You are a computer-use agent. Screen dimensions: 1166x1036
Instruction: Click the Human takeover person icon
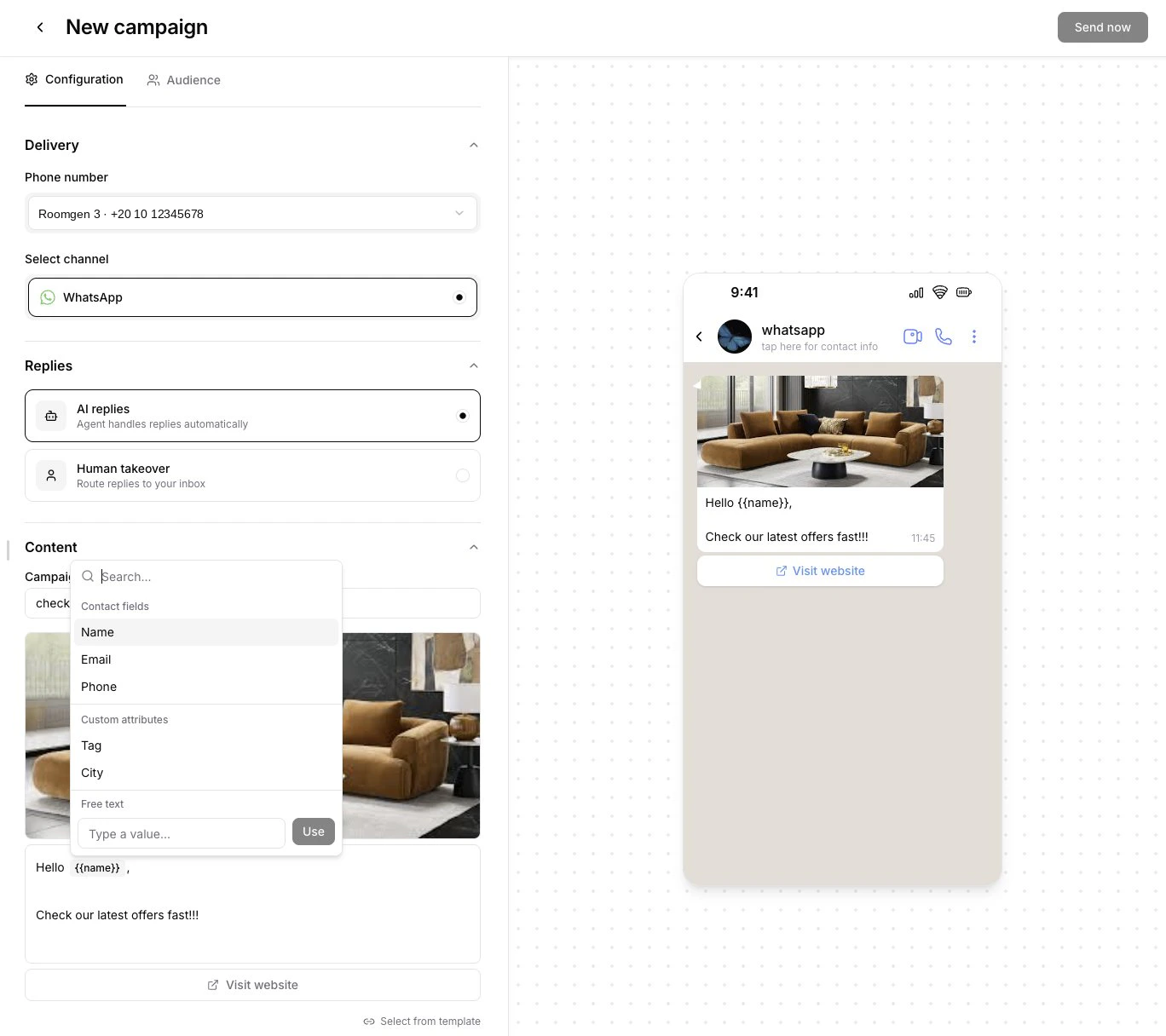point(51,475)
